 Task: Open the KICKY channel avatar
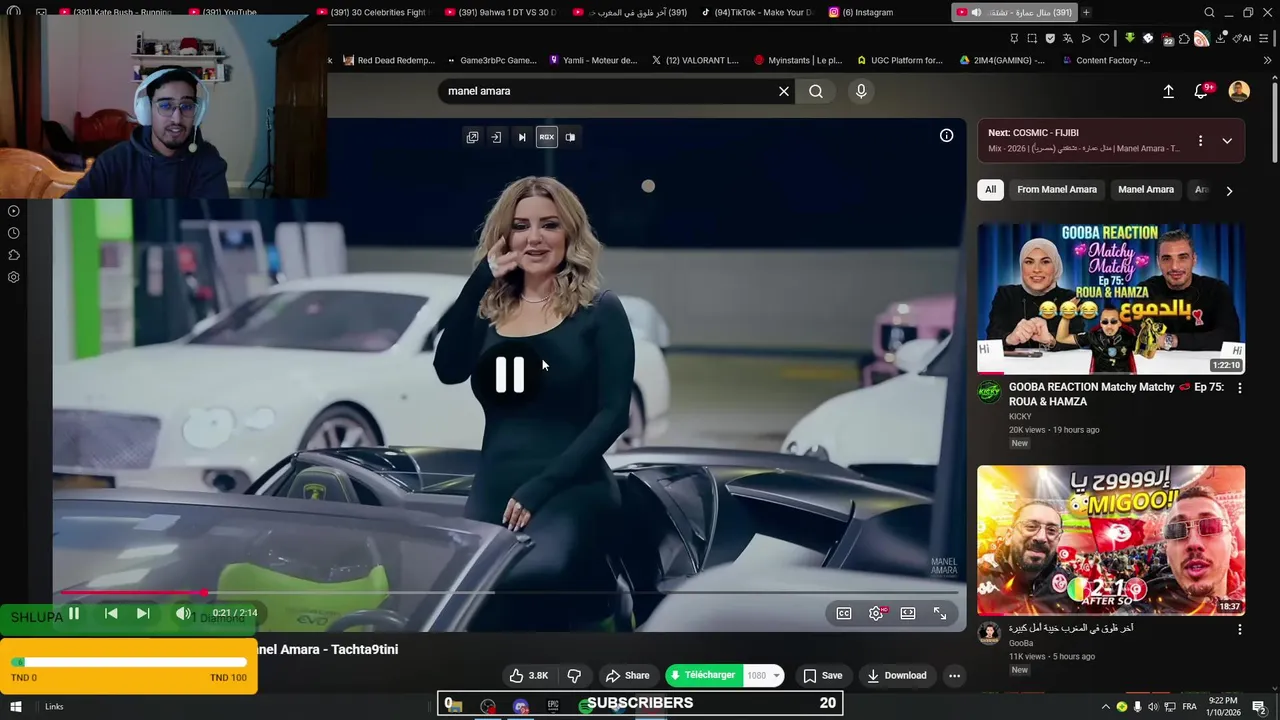(x=989, y=391)
